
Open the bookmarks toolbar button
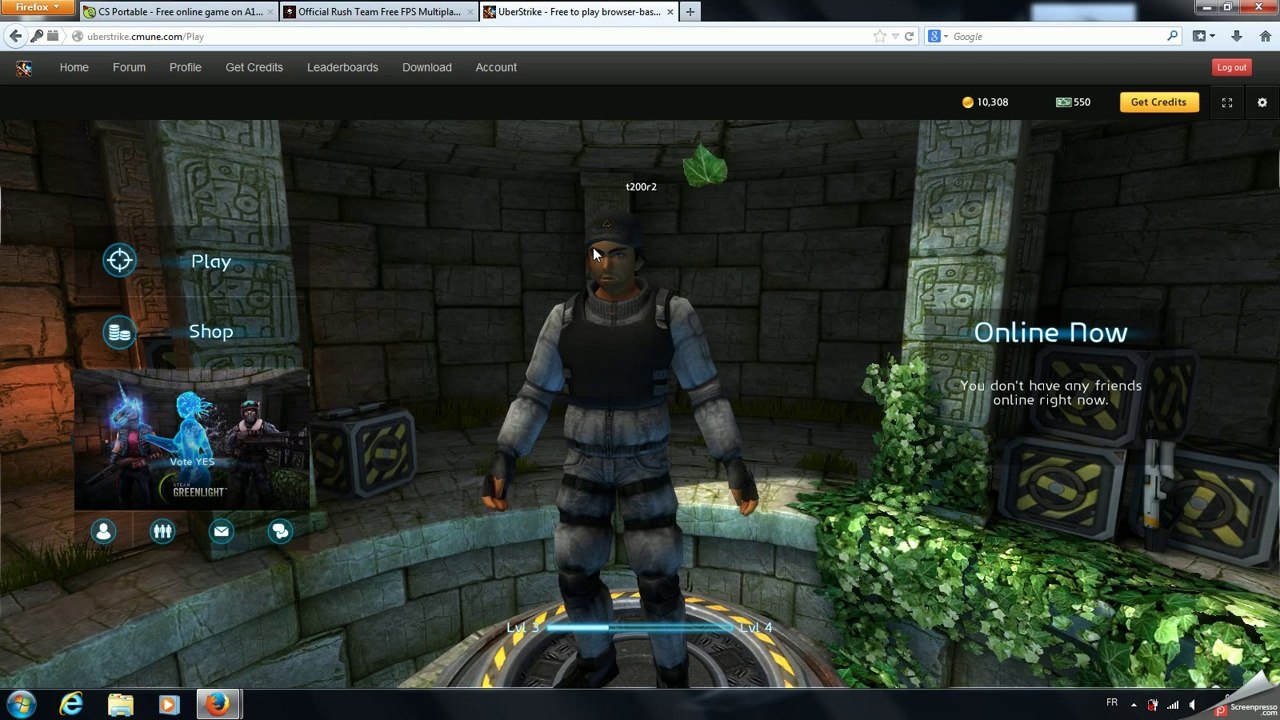pos(1203,36)
